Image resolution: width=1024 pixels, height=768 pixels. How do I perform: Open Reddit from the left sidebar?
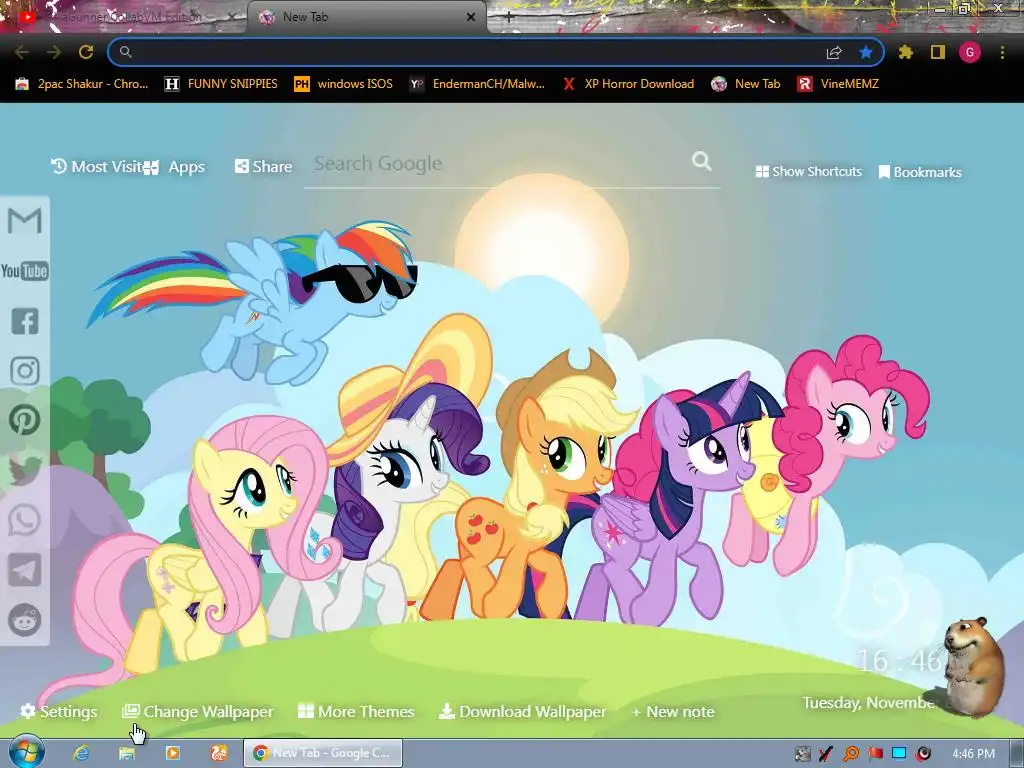tap(25, 620)
